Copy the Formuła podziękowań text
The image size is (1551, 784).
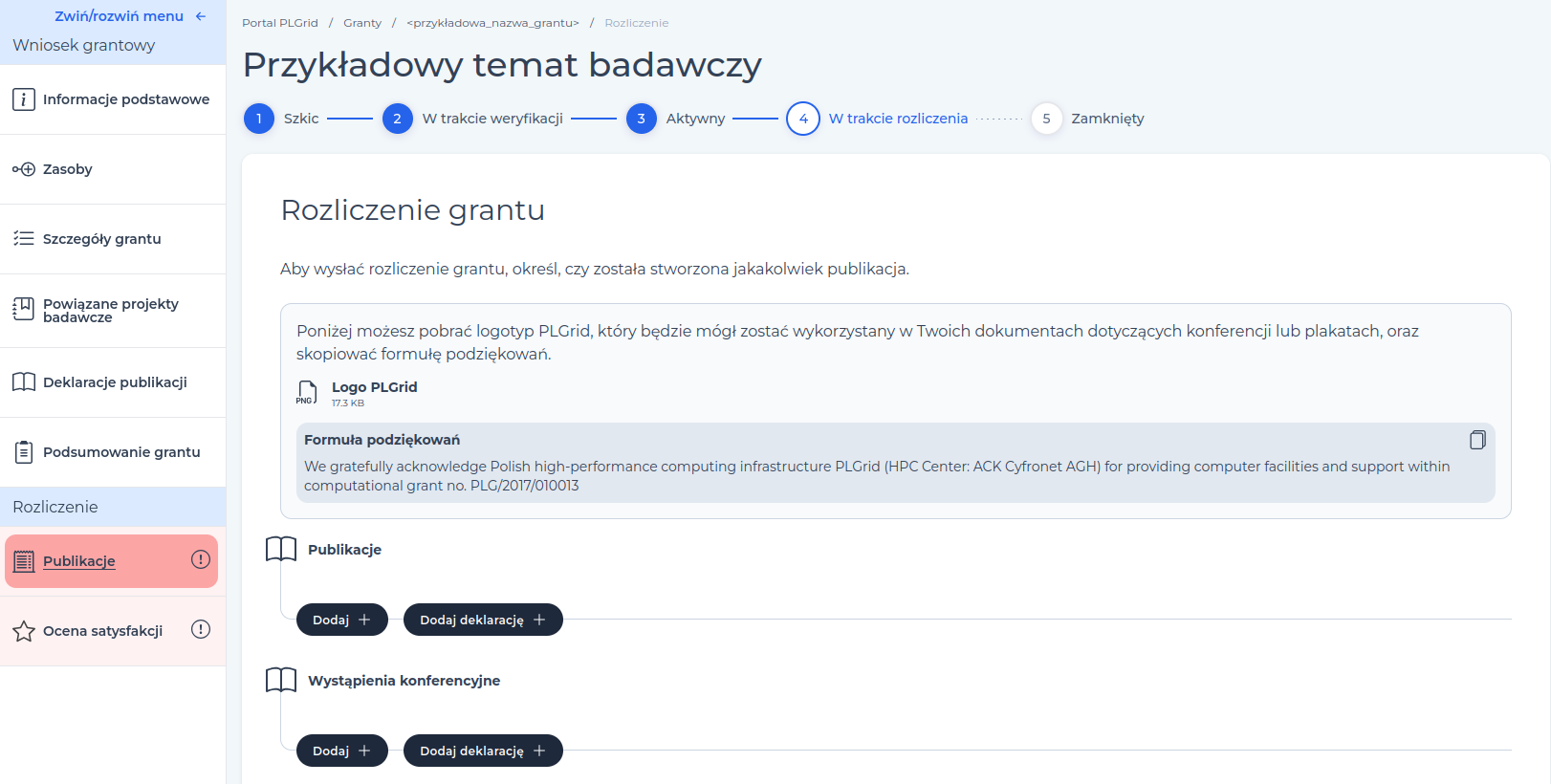(x=1477, y=440)
